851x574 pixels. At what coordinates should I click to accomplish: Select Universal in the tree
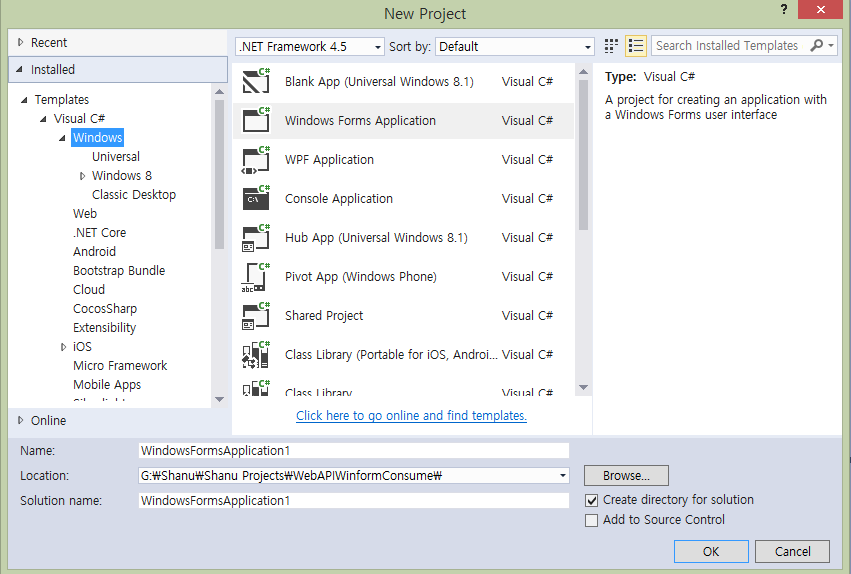tap(116, 157)
